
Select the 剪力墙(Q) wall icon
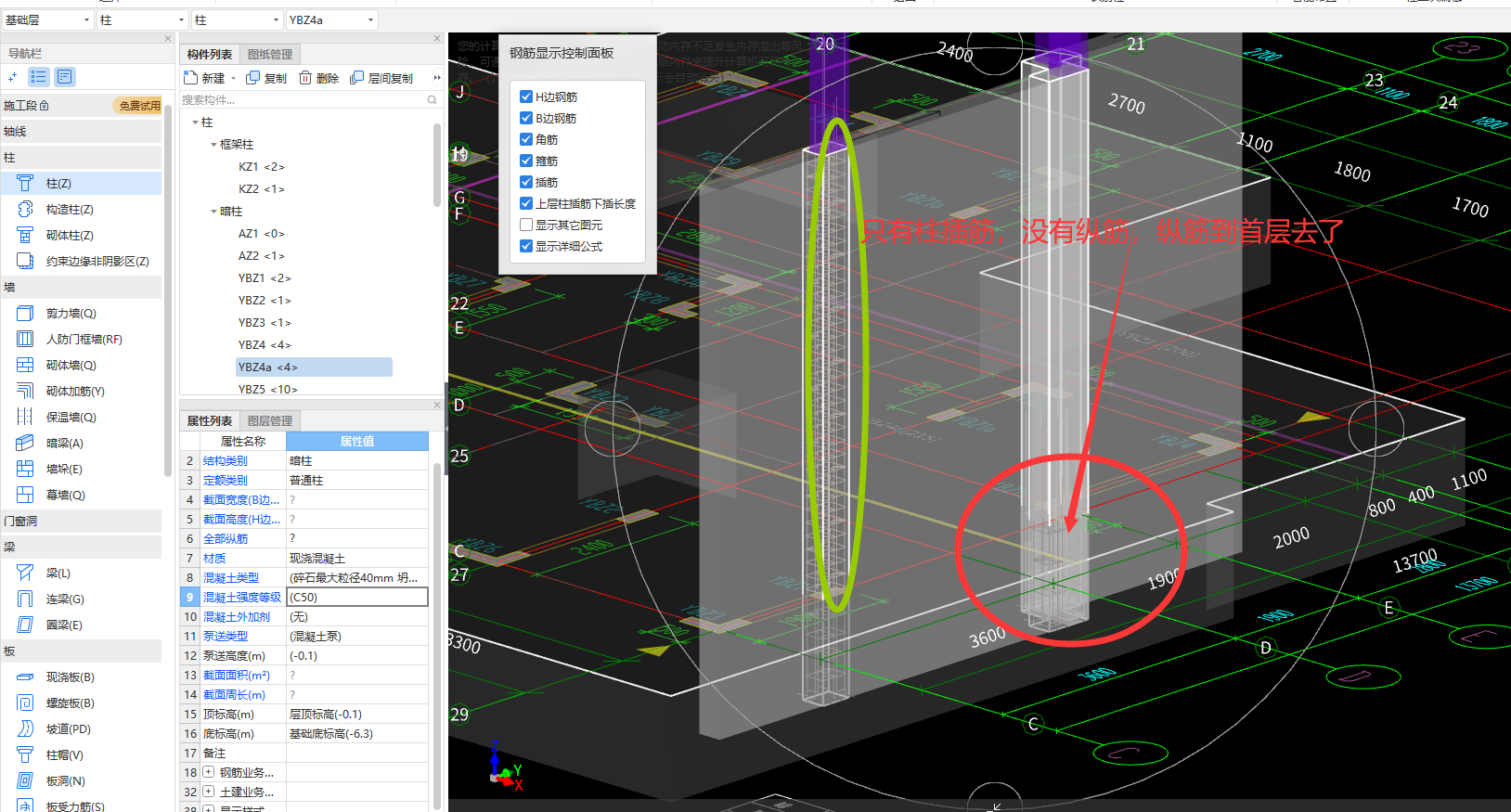coord(25,313)
